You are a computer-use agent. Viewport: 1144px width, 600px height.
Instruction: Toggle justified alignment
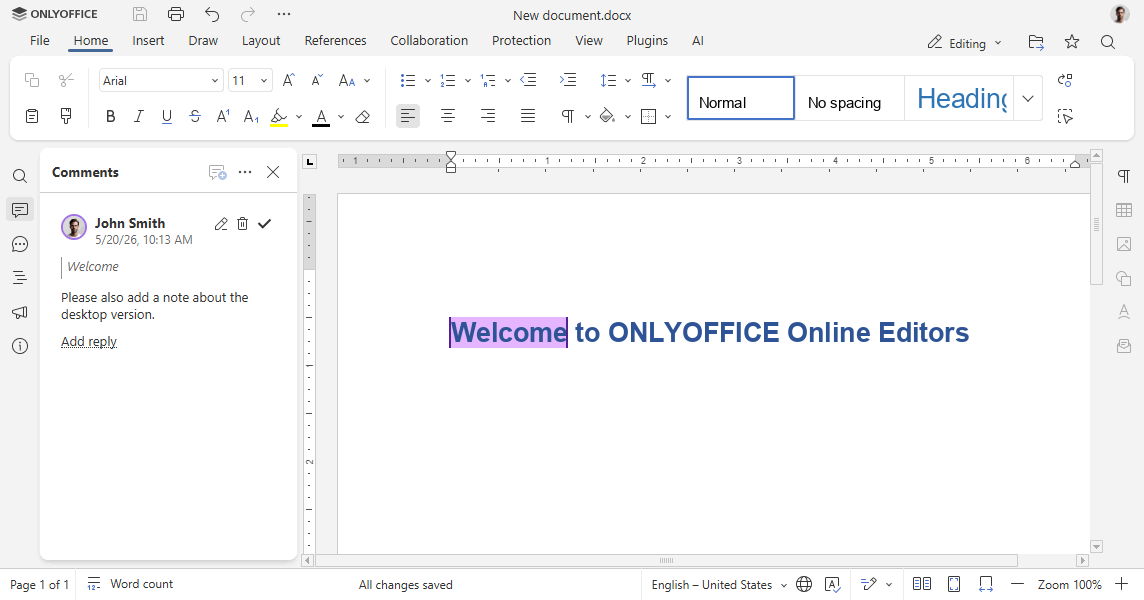coord(527,116)
